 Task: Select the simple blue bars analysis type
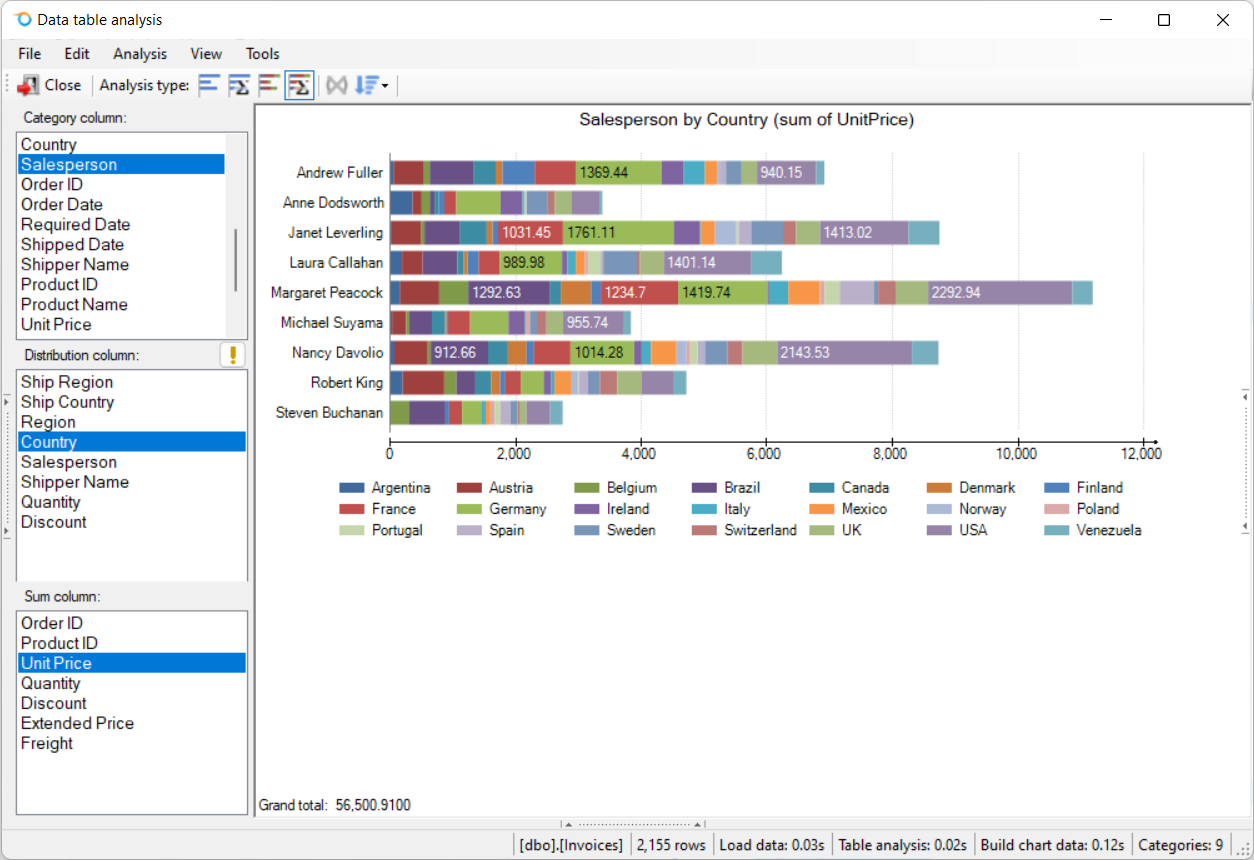pos(208,85)
